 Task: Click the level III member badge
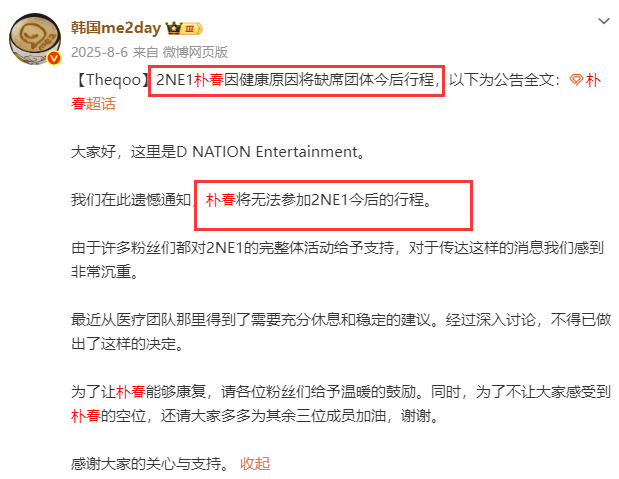[192, 28]
